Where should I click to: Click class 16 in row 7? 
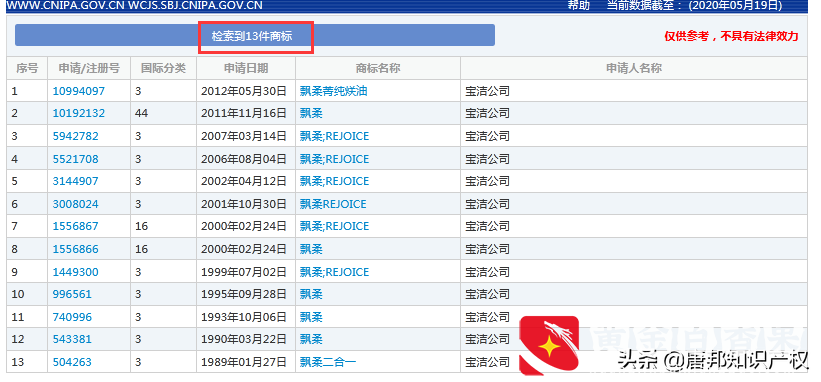[141, 226]
